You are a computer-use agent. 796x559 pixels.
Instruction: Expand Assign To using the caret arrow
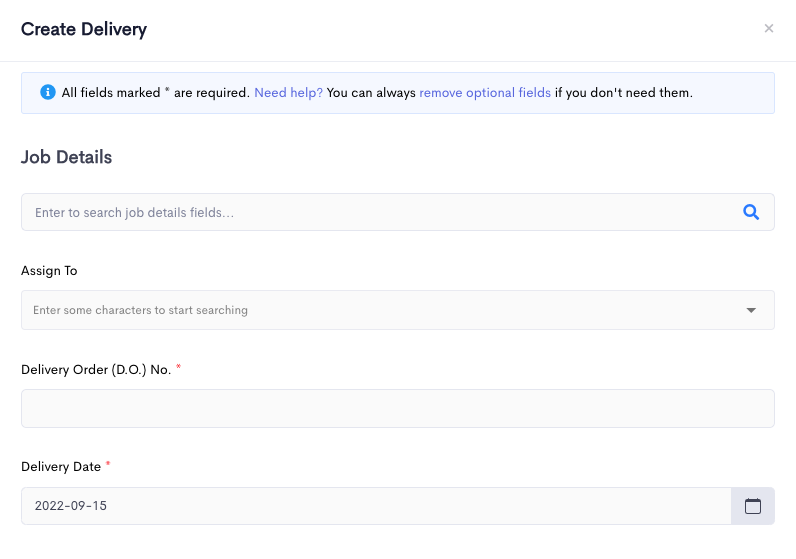coord(751,310)
